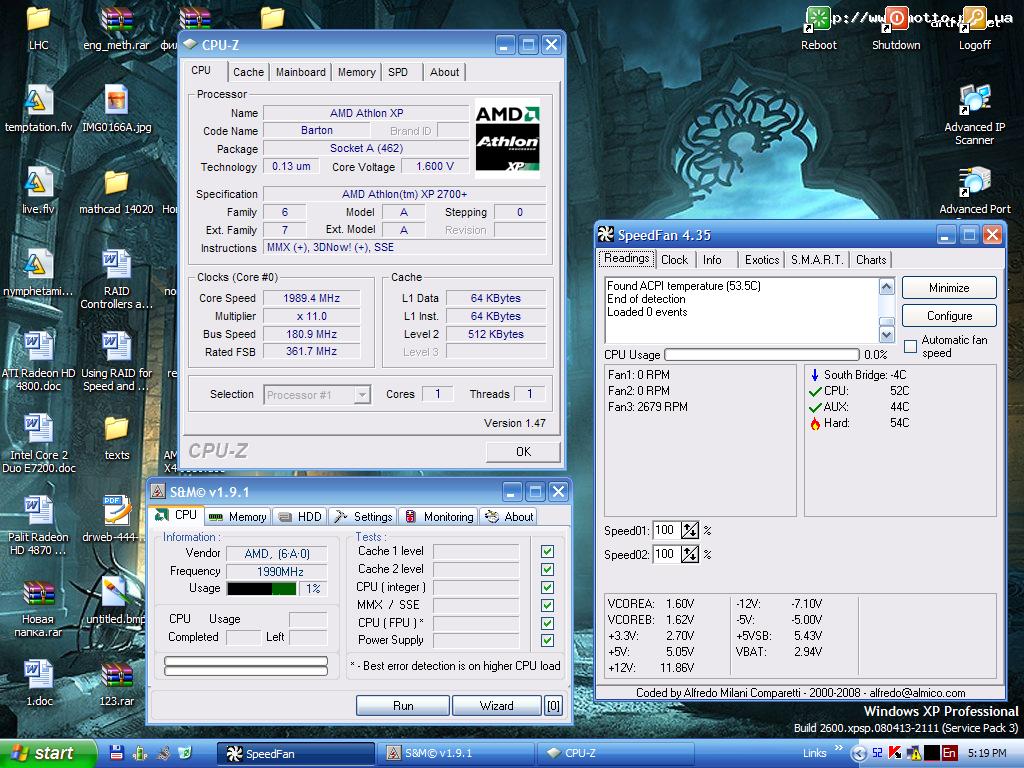Open Intel Core 2 Duo E7200.doc
The width and height of the screenshot is (1024, 768).
coord(38,442)
